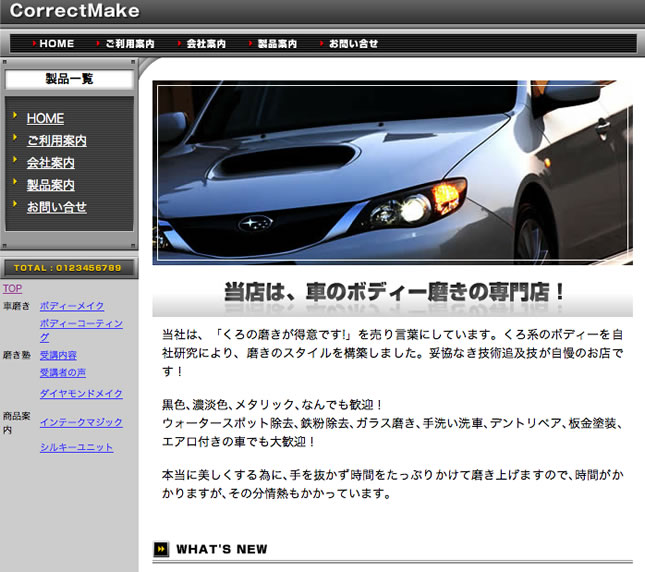
Task: Choose お問い合せ in the top navigation bar
Action: coord(353,44)
